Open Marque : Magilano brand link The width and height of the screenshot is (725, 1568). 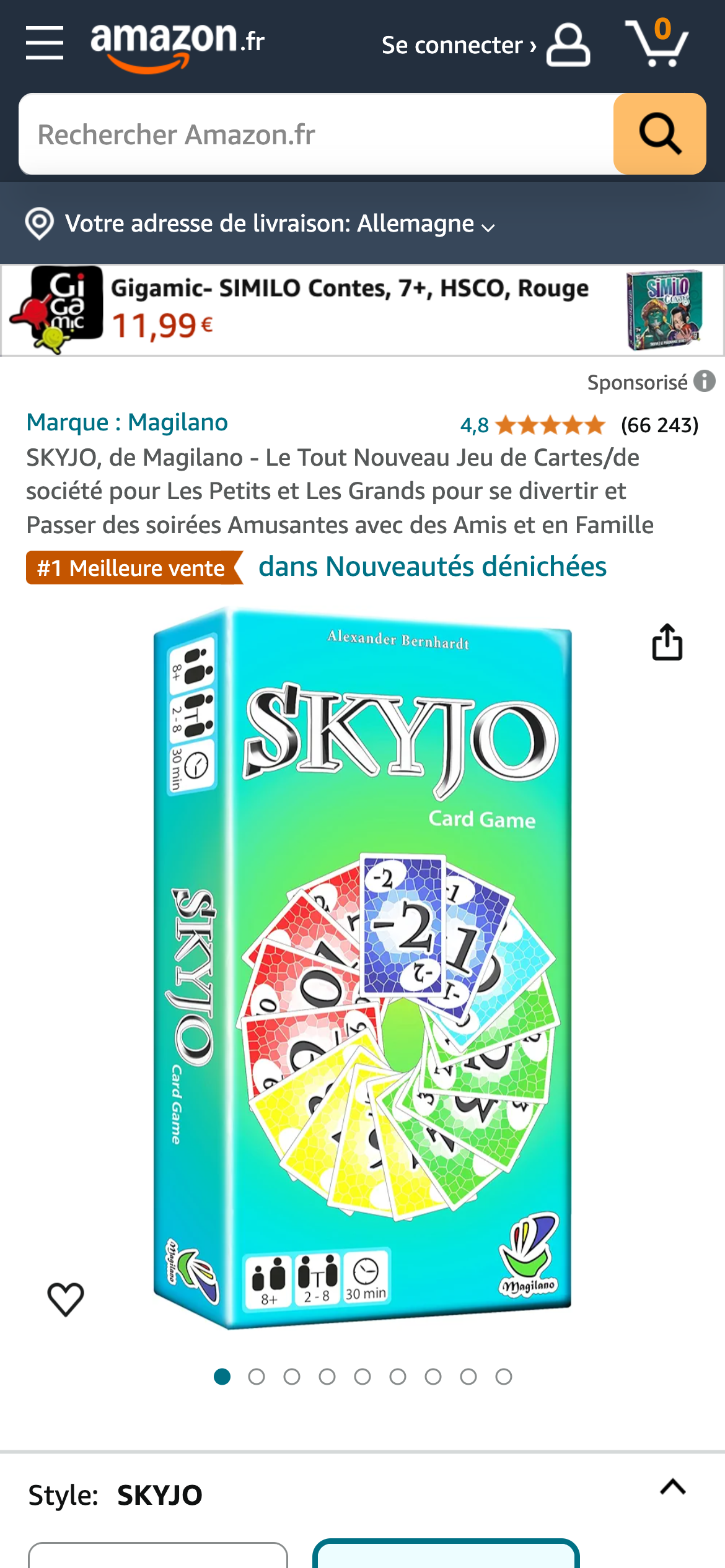pos(127,422)
